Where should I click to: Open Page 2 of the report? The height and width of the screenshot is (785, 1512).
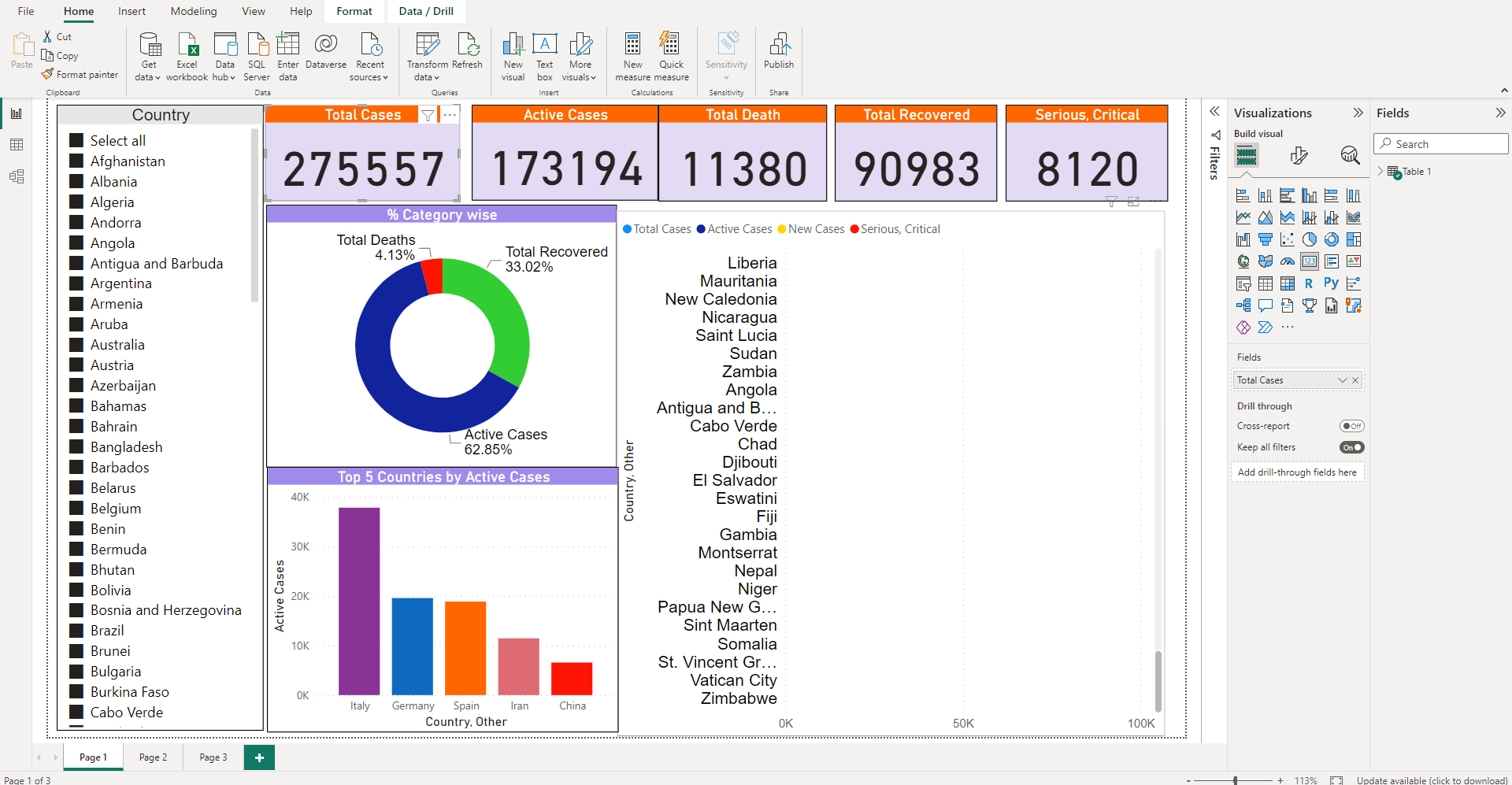152,757
